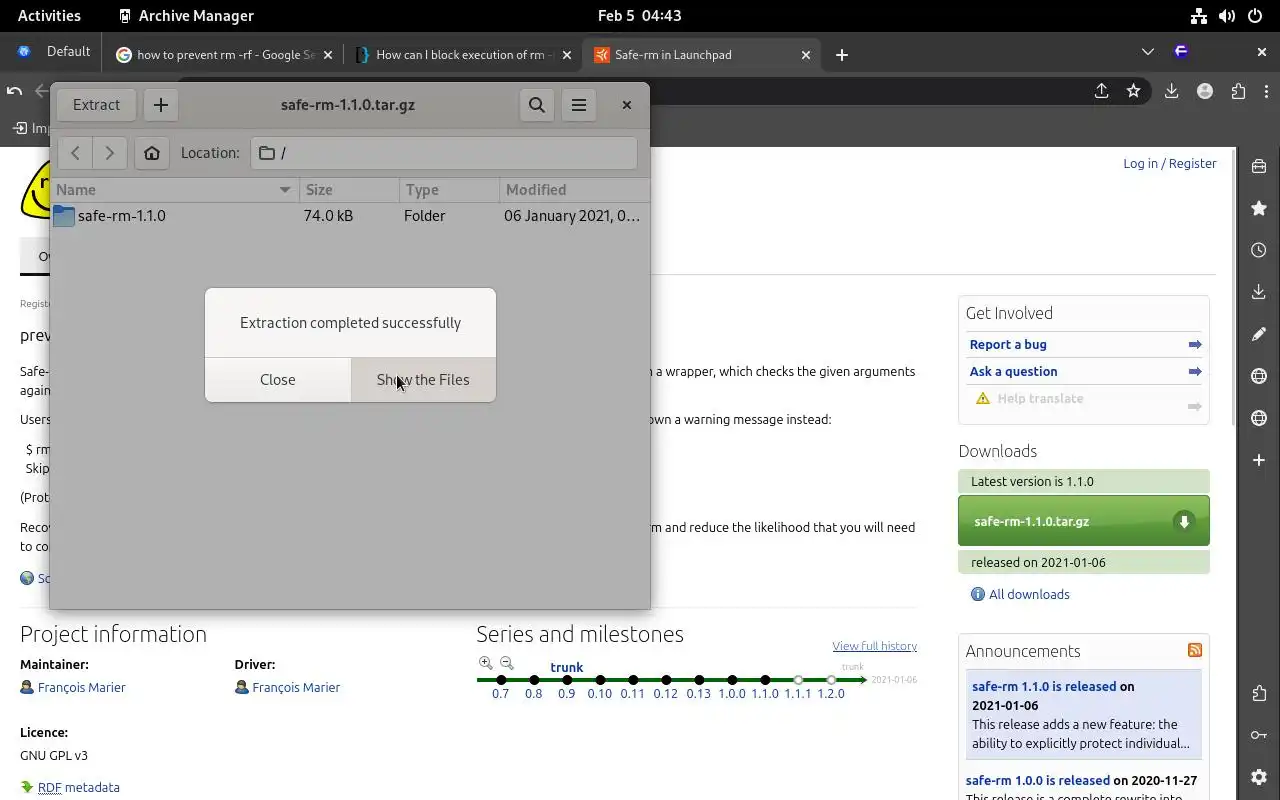Open sidebar history clock panel
Viewport: 1280px width, 800px height.
coord(1259,250)
